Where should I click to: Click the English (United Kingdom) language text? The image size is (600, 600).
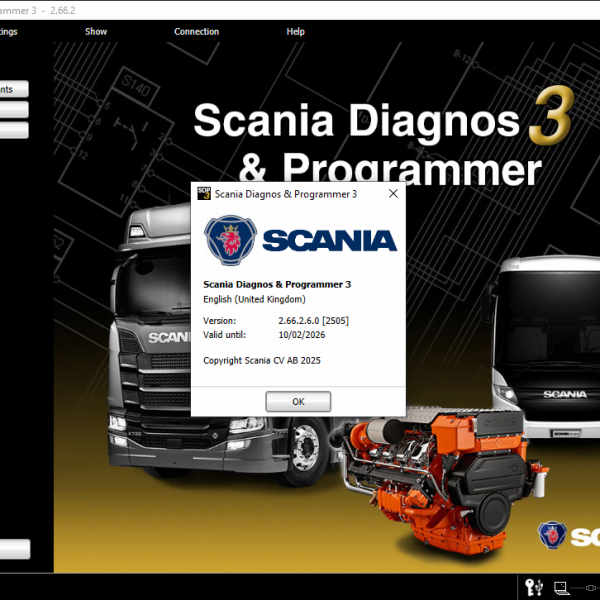(x=254, y=299)
